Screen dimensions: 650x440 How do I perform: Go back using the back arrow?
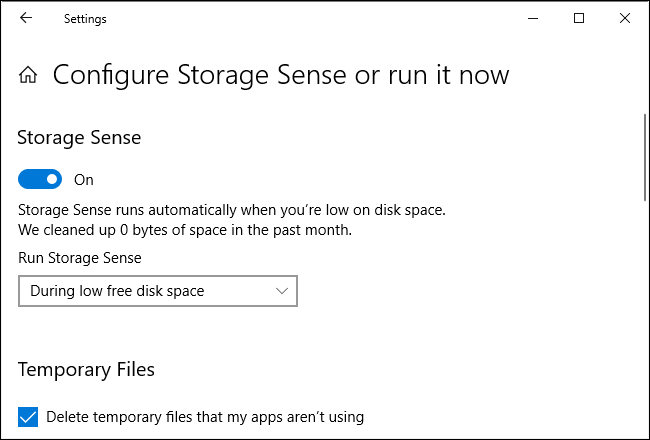click(26, 18)
